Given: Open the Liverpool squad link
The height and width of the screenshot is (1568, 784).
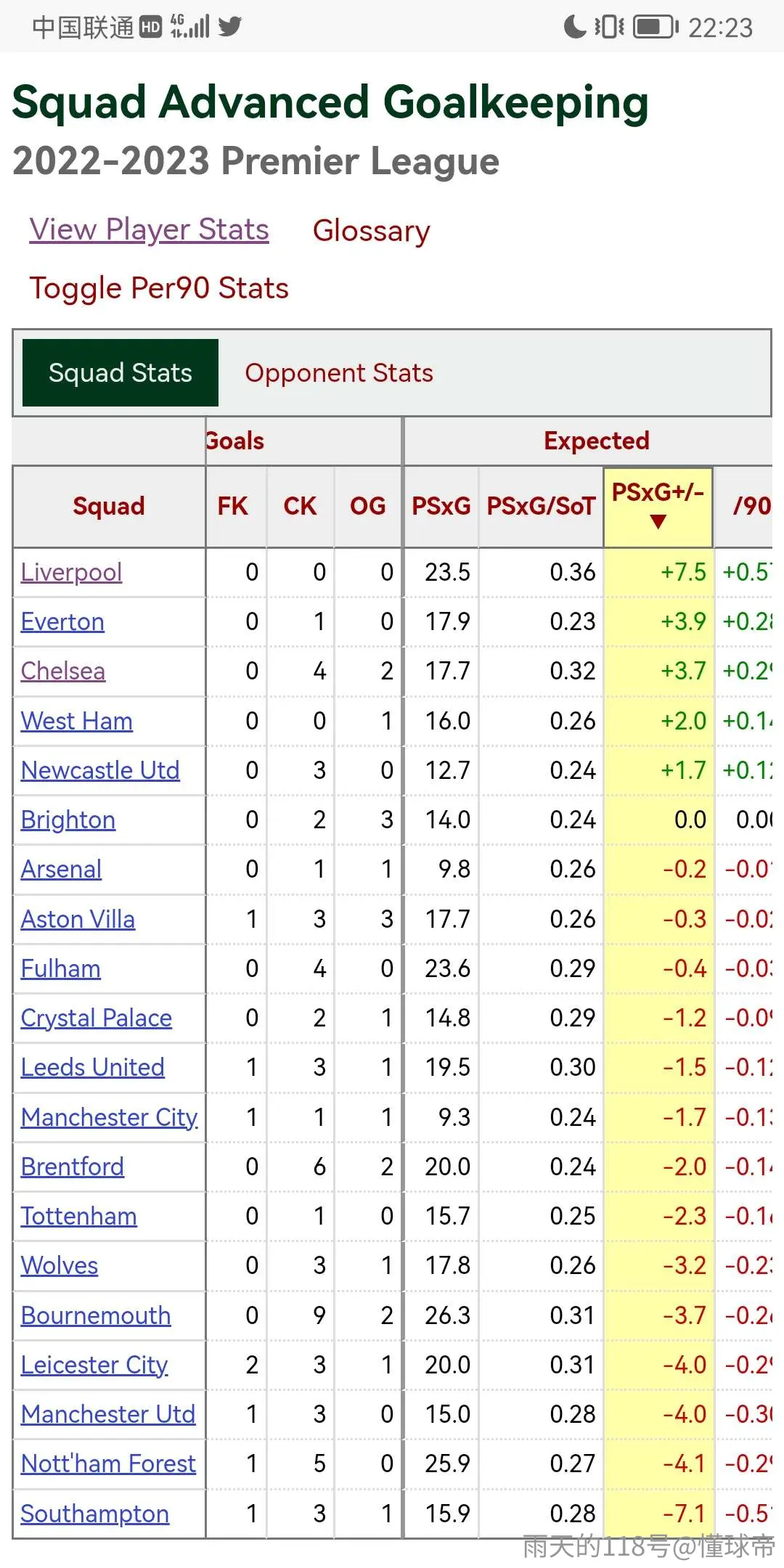Looking at the screenshot, I should [71, 572].
